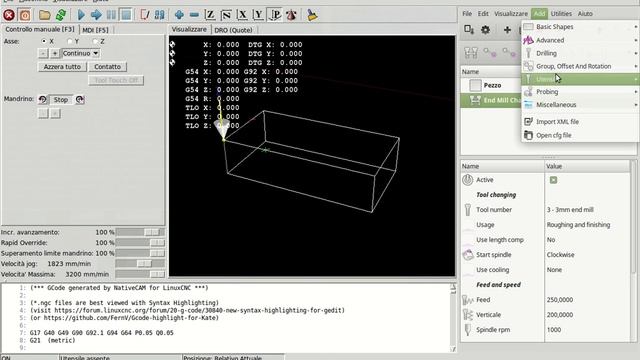Expand the Advanced submenu
The image size is (640, 360).
pyautogui.click(x=580, y=40)
